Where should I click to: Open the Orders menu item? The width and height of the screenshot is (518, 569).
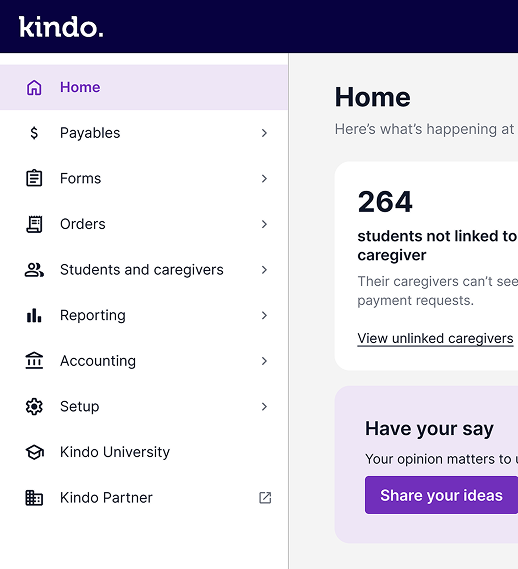coord(144,224)
